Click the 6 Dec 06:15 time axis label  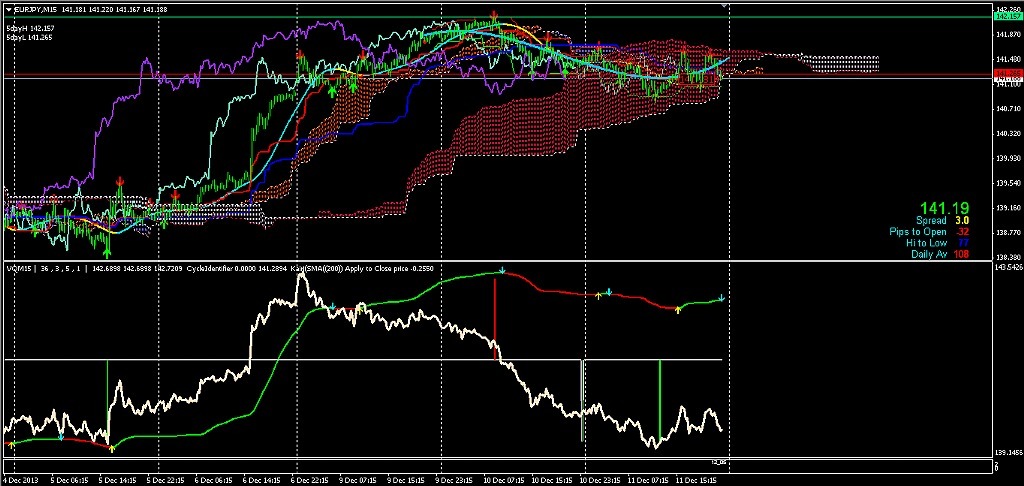pyautogui.click(x=214, y=480)
